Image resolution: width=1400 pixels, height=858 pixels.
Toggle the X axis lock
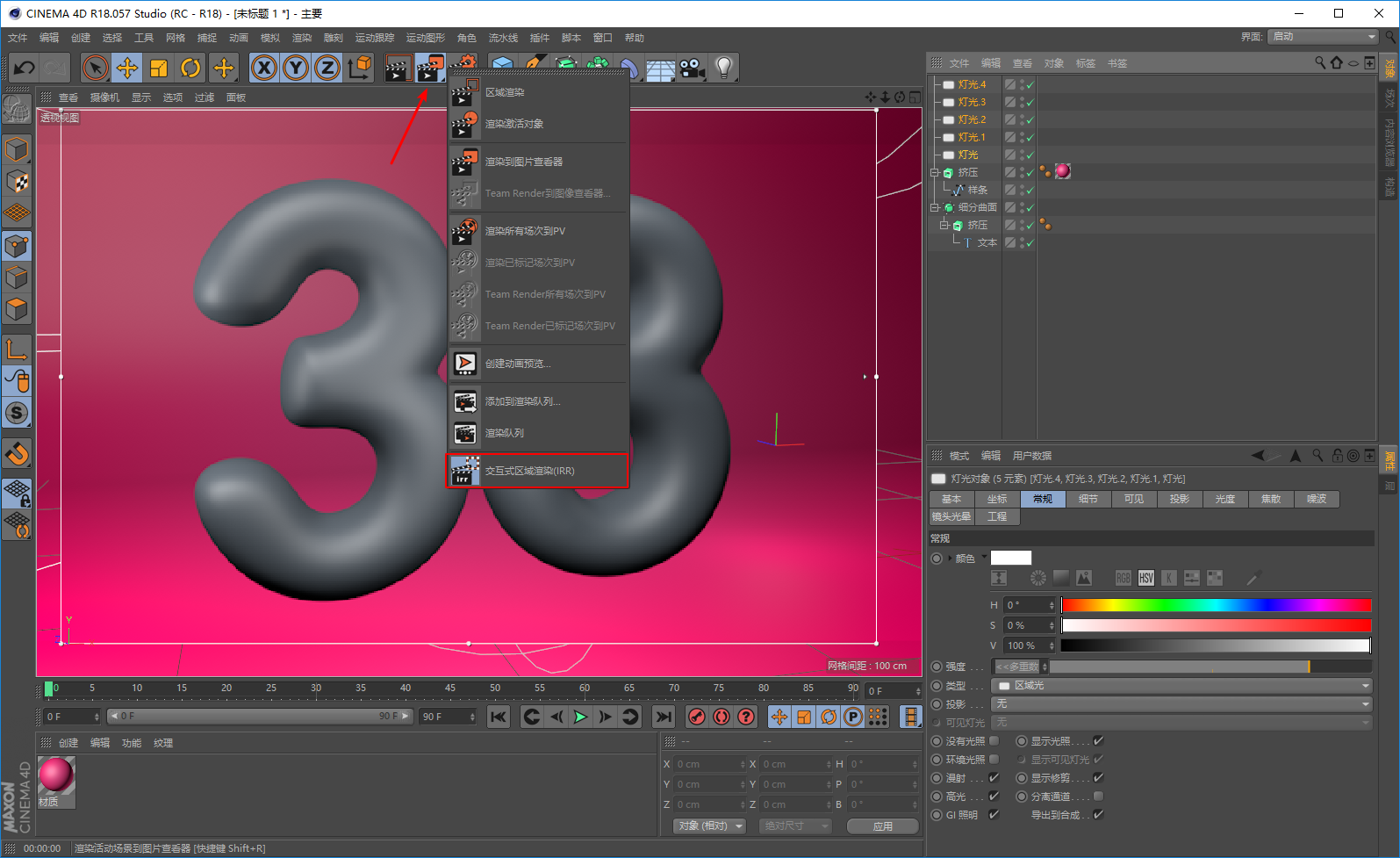pos(264,68)
